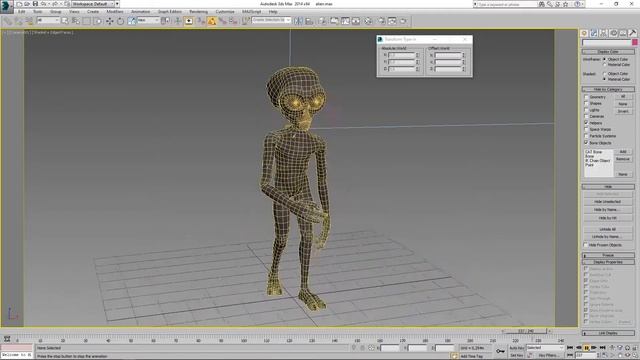This screenshot has height=360, width=640.
Task: Go to start of animation
Action: 570,348
